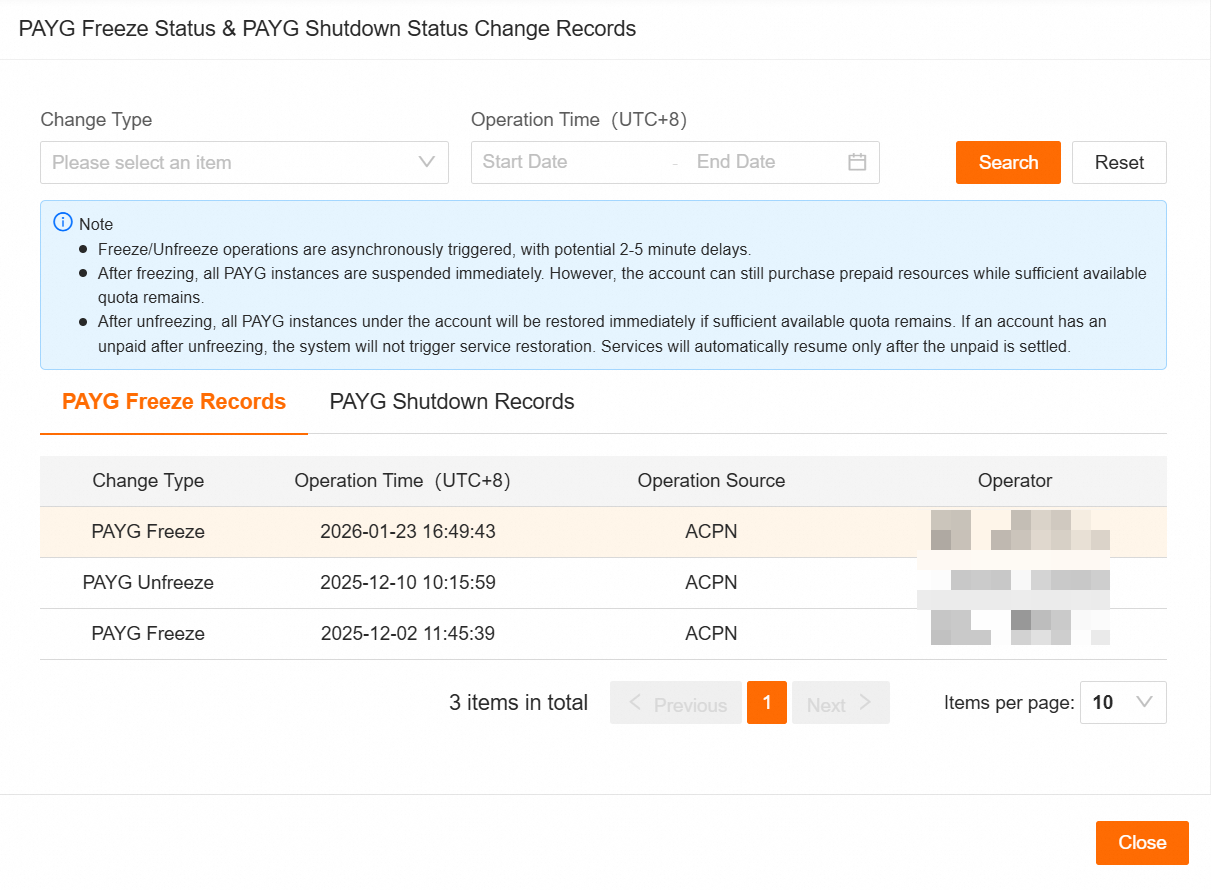
Task: Click ACPN in the 2025-12-02 row
Action: coord(711,634)
